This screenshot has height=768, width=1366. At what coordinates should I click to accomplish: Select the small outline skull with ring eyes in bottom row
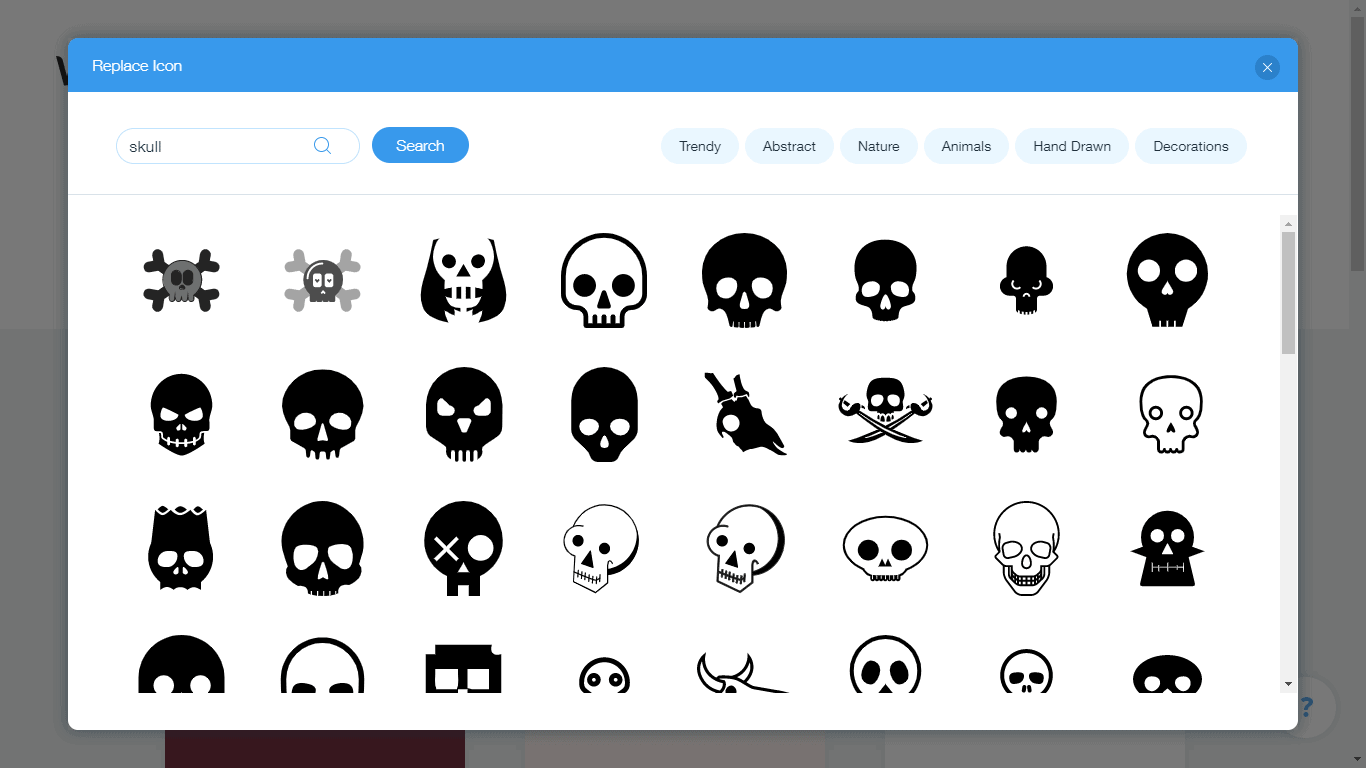click(604, 676)
